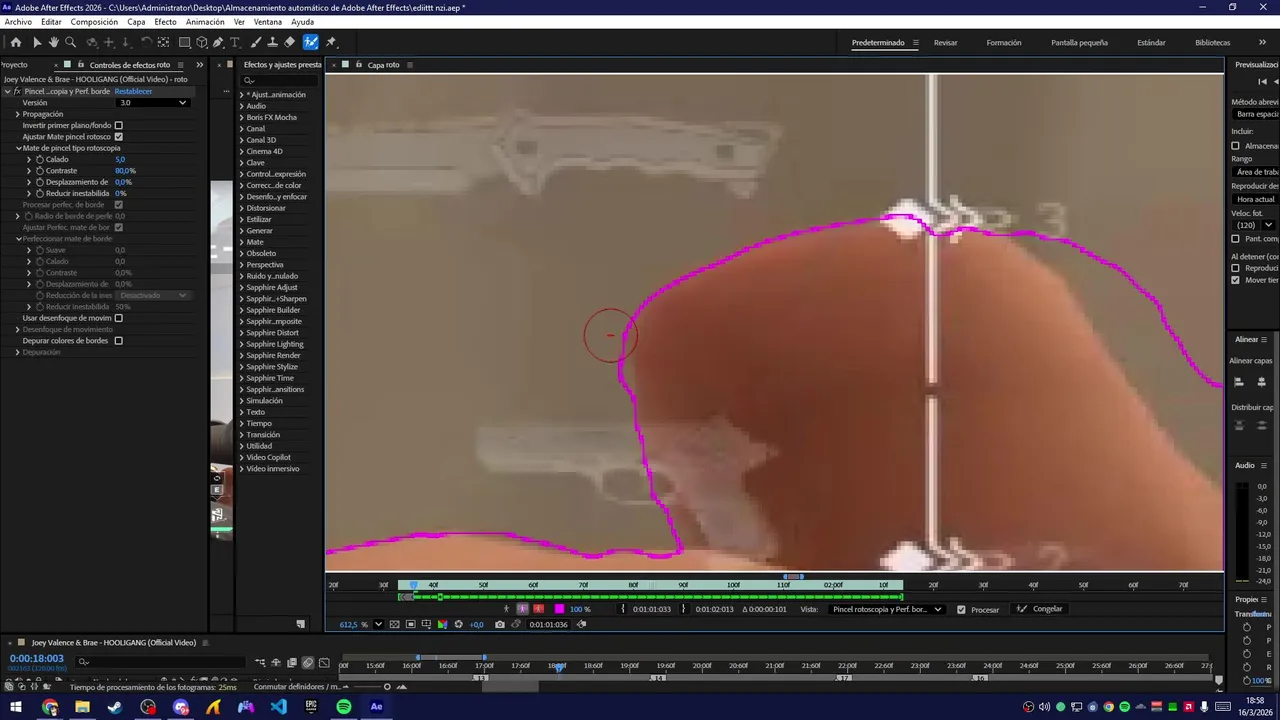
Task: Switch to the Bibliotecas workspace
Action: point(1212,43)
